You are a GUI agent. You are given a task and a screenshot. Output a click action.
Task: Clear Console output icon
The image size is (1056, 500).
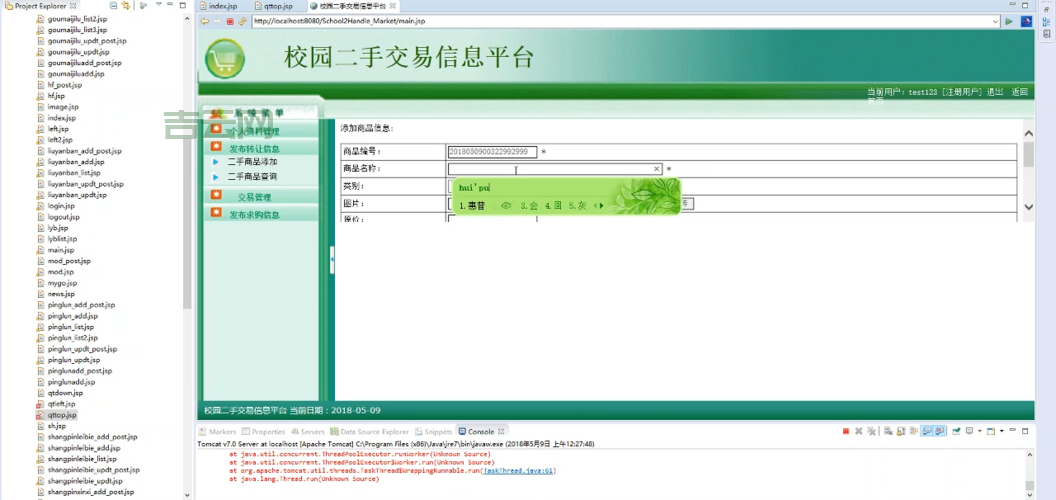pyautogui.click(x=888, y=431)
